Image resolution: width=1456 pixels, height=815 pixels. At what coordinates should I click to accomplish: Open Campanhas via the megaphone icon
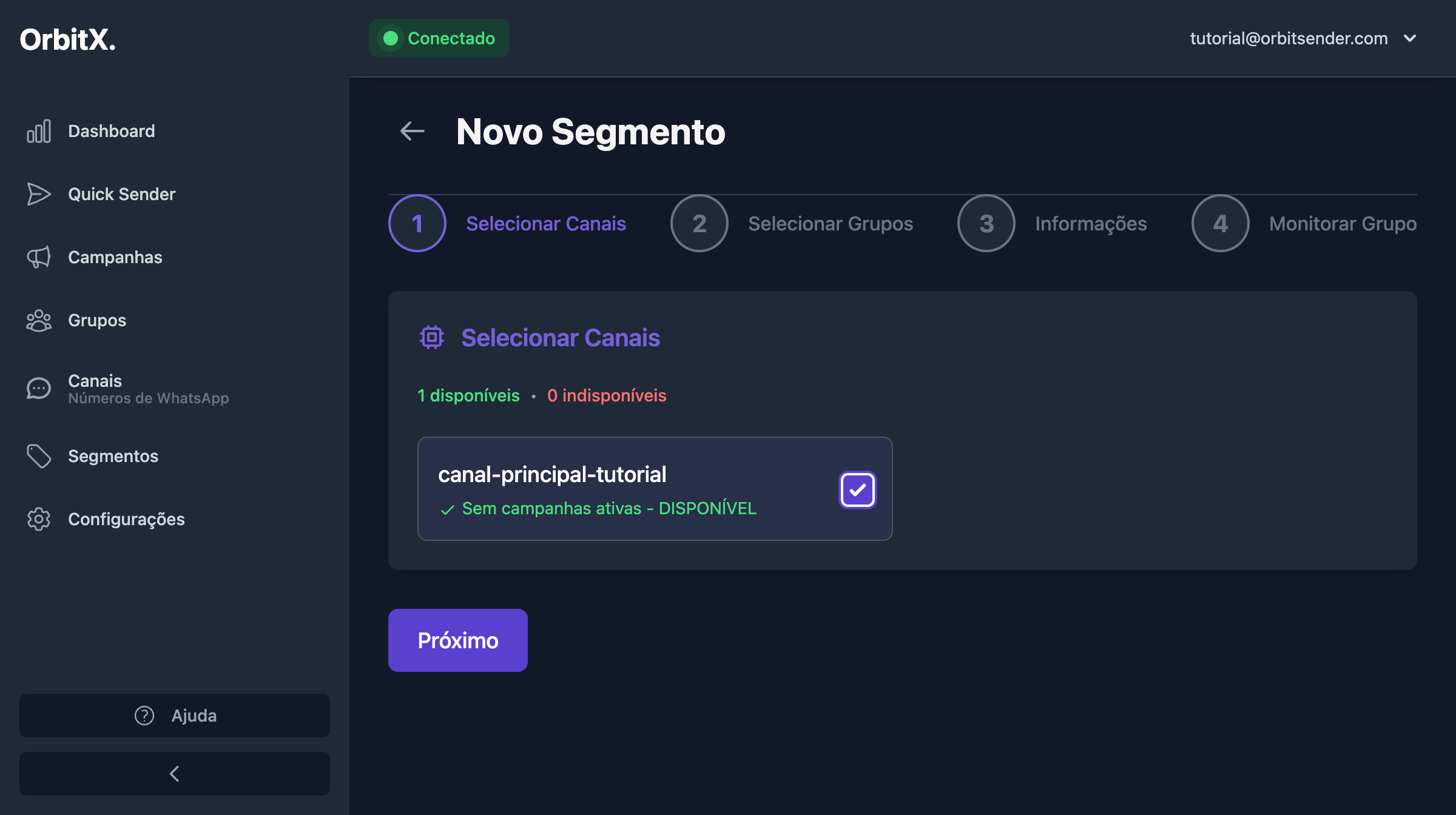click(39, 257)
